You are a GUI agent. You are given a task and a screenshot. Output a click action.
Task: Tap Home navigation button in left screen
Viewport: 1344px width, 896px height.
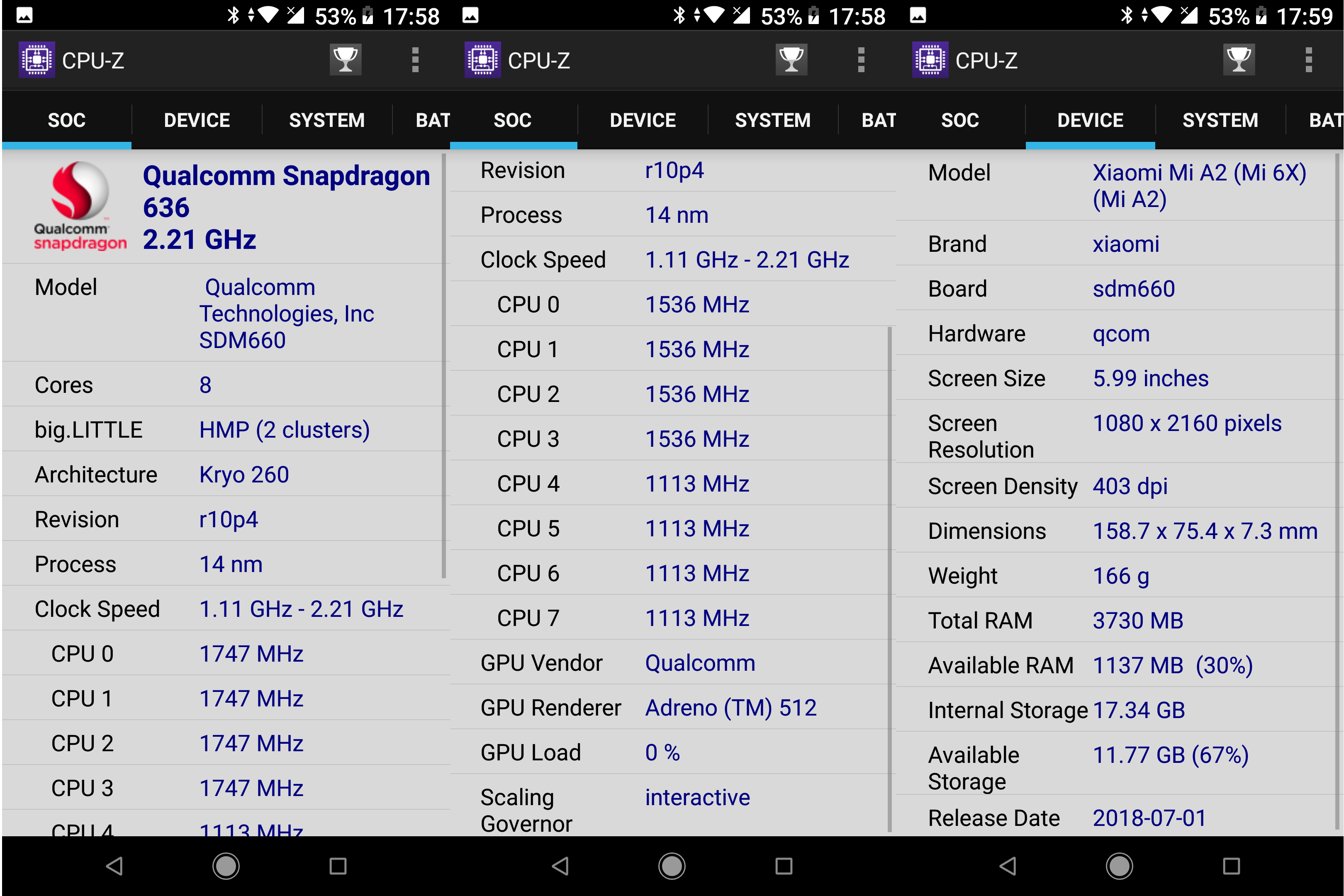click(x=226, y=866)
